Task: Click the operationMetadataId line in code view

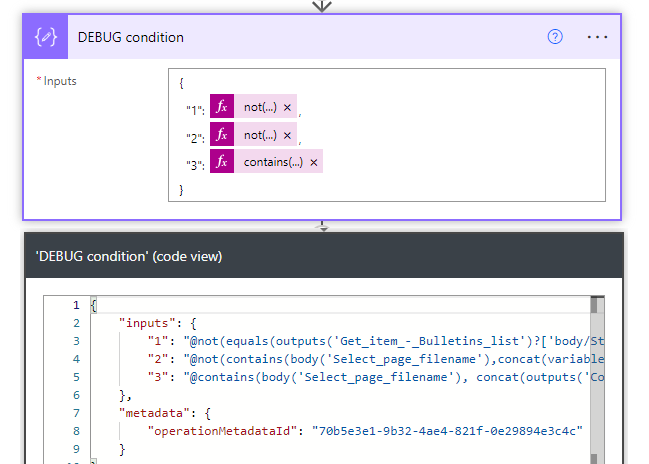Action: pyautogui.click(x=364, y=431)
